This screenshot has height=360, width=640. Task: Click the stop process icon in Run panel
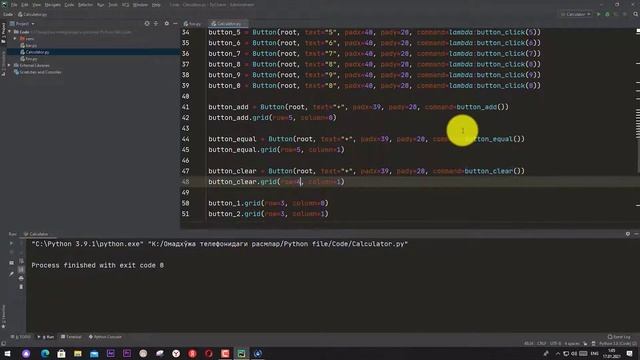[11, 252]
